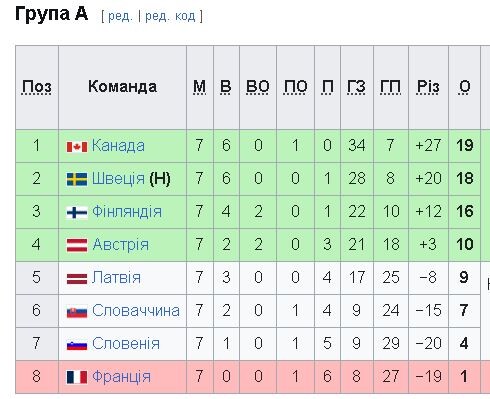Click the 'Поз' column header abbreviation
This screenshot has height=399, width=490.
coord(37,87)
